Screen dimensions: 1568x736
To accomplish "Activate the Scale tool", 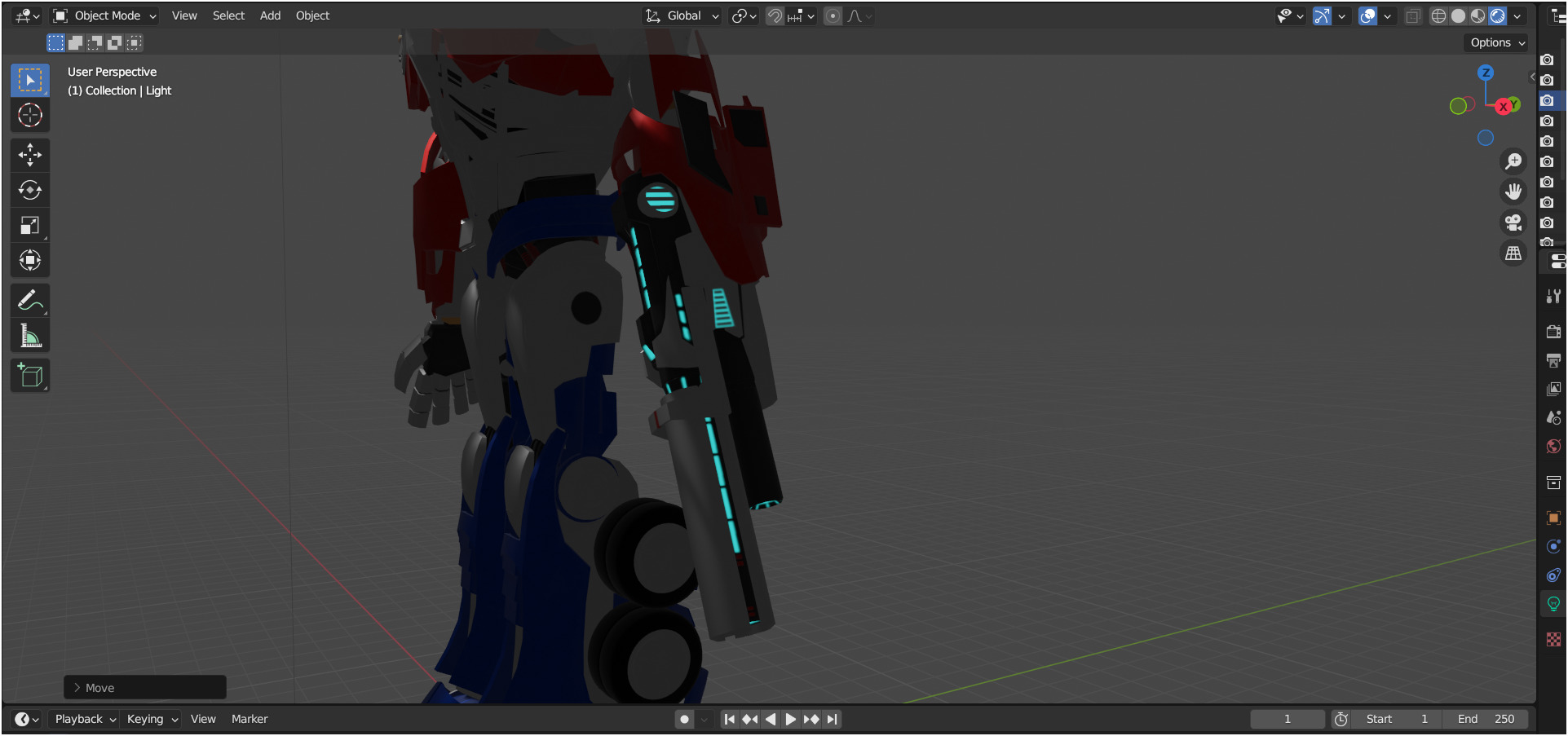I will click(x=30, y=225).
